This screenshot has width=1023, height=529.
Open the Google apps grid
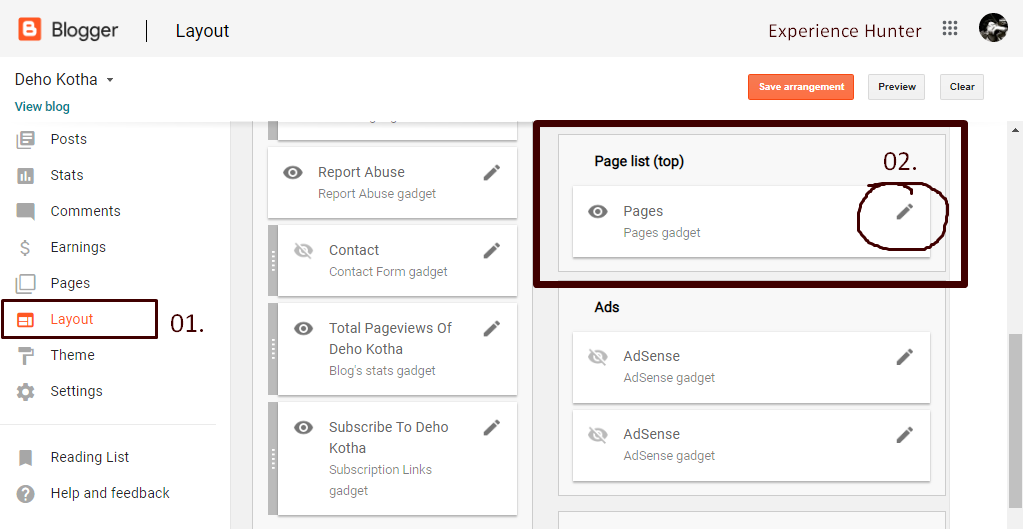click(x=950, y=28)
